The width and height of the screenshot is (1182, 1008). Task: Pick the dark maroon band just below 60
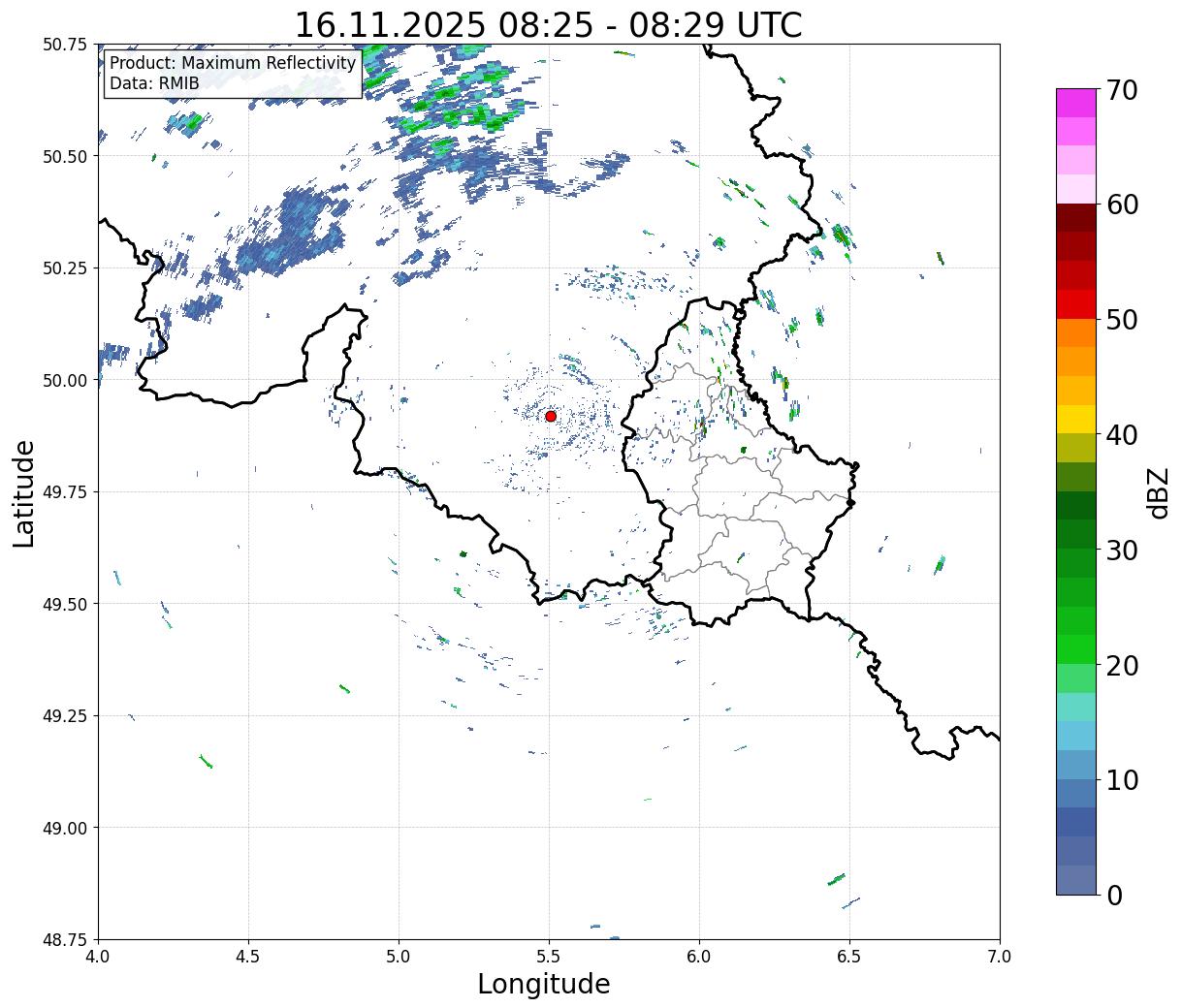(1076, 217)
